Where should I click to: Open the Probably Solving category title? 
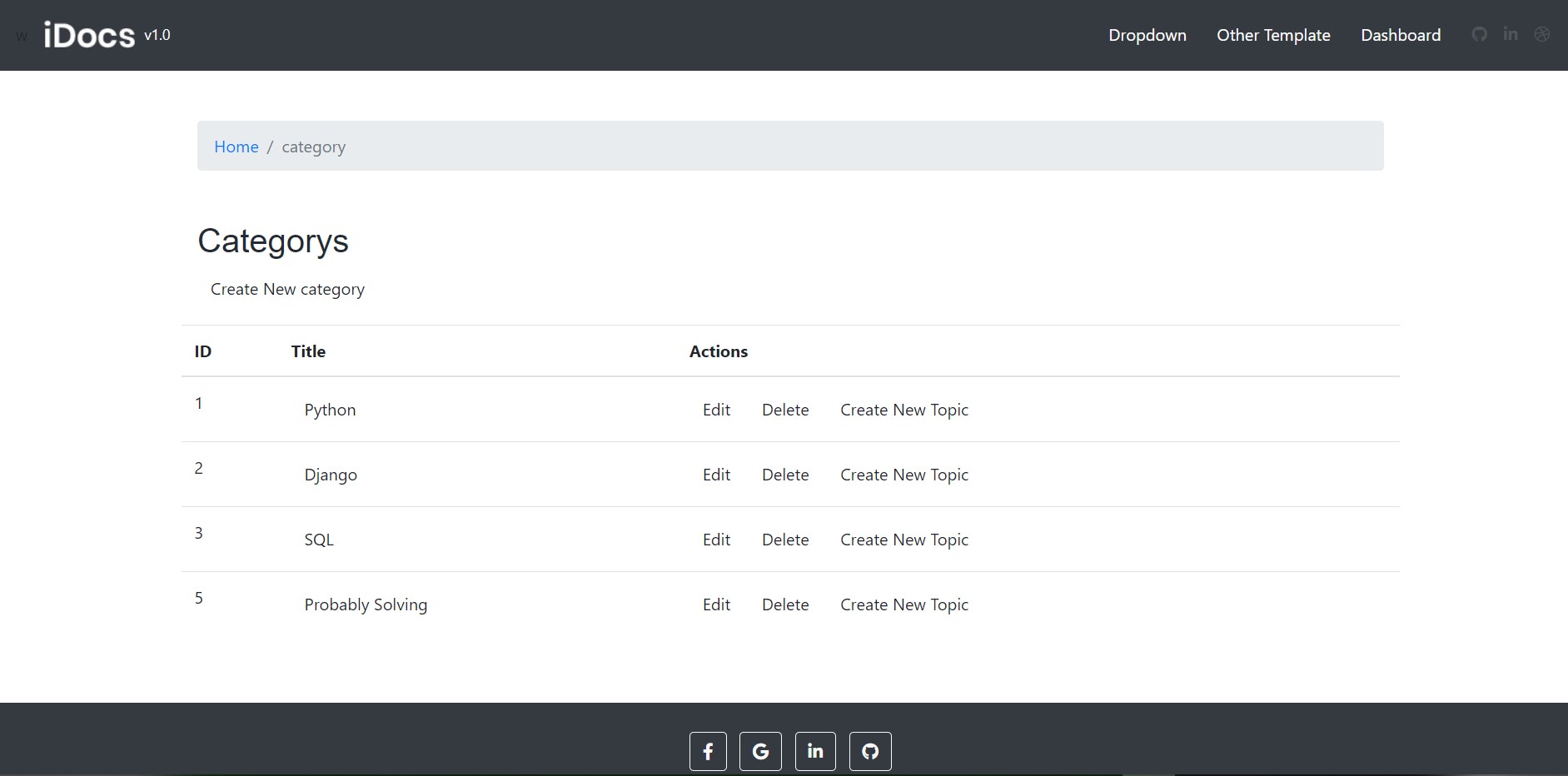pyautogui.click(x=366, y=604)
